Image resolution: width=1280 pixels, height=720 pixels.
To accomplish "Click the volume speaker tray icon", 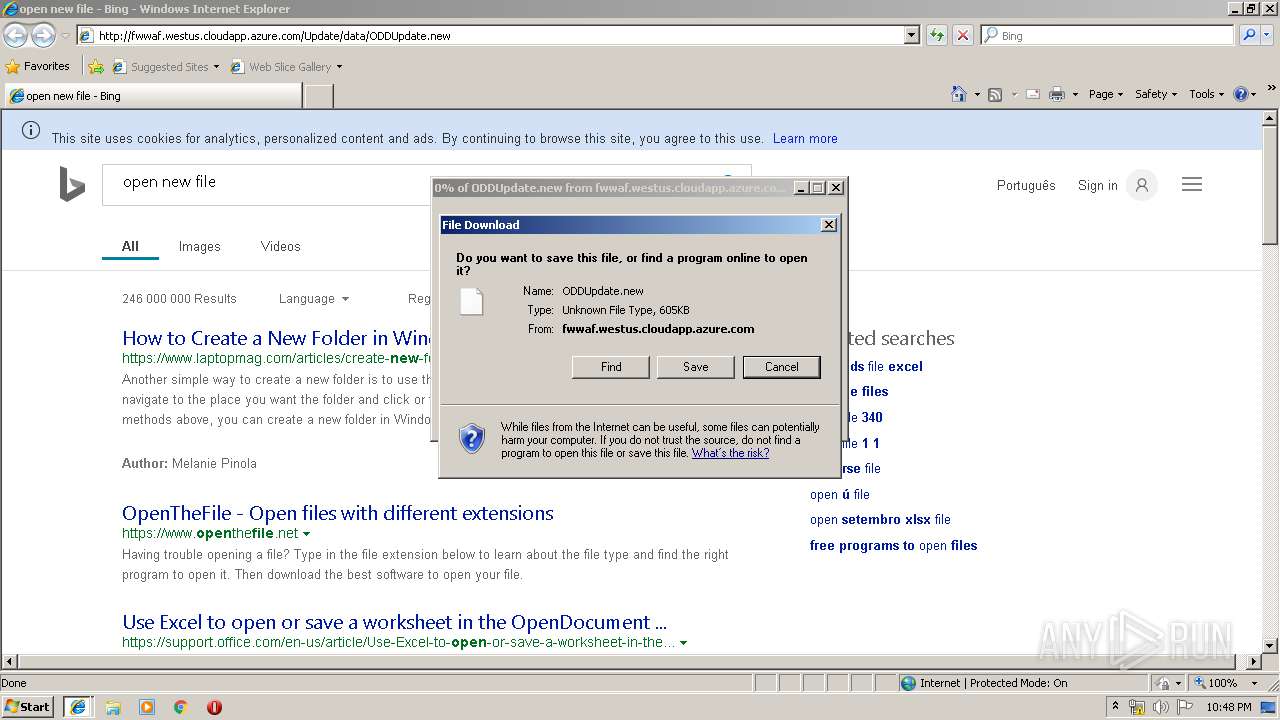I will tap(1160, 708).
